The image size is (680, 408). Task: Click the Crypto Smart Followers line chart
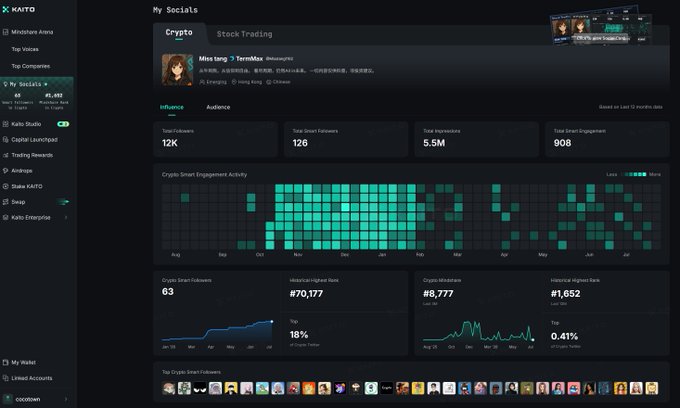(x=217, y=331)
